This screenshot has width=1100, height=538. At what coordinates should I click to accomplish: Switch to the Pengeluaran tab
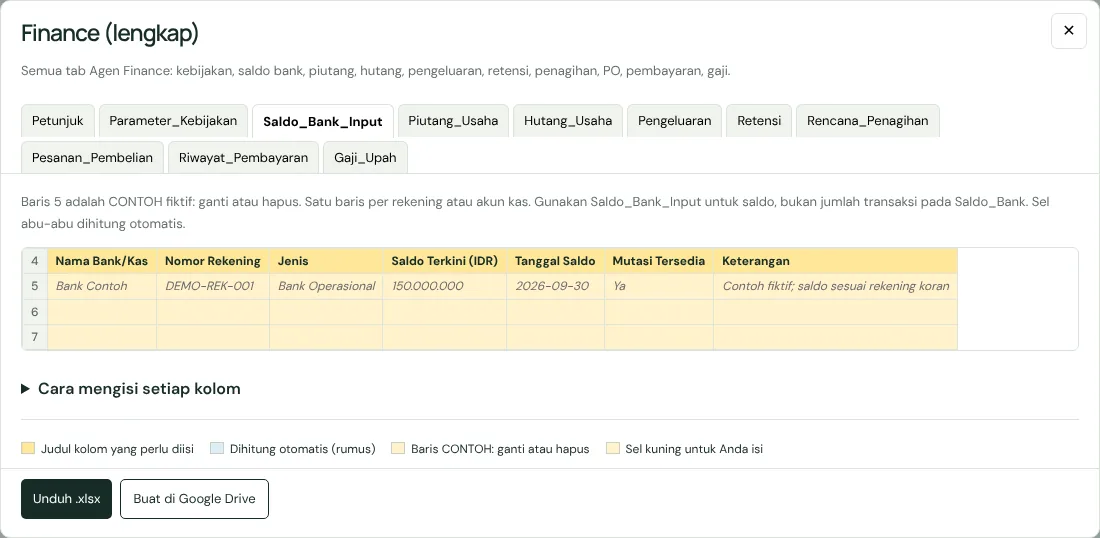pyautogui.click(x=674, y=121)
